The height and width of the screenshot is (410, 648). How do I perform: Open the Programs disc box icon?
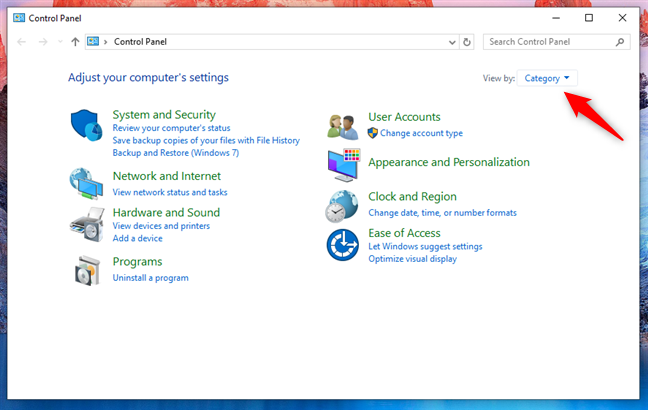pos(87,270)
